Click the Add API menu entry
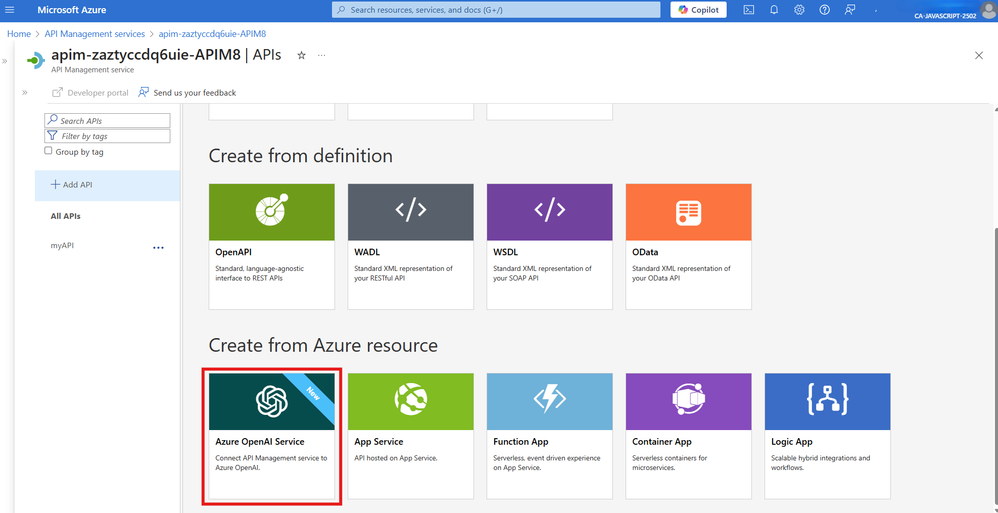 (78, 185)
